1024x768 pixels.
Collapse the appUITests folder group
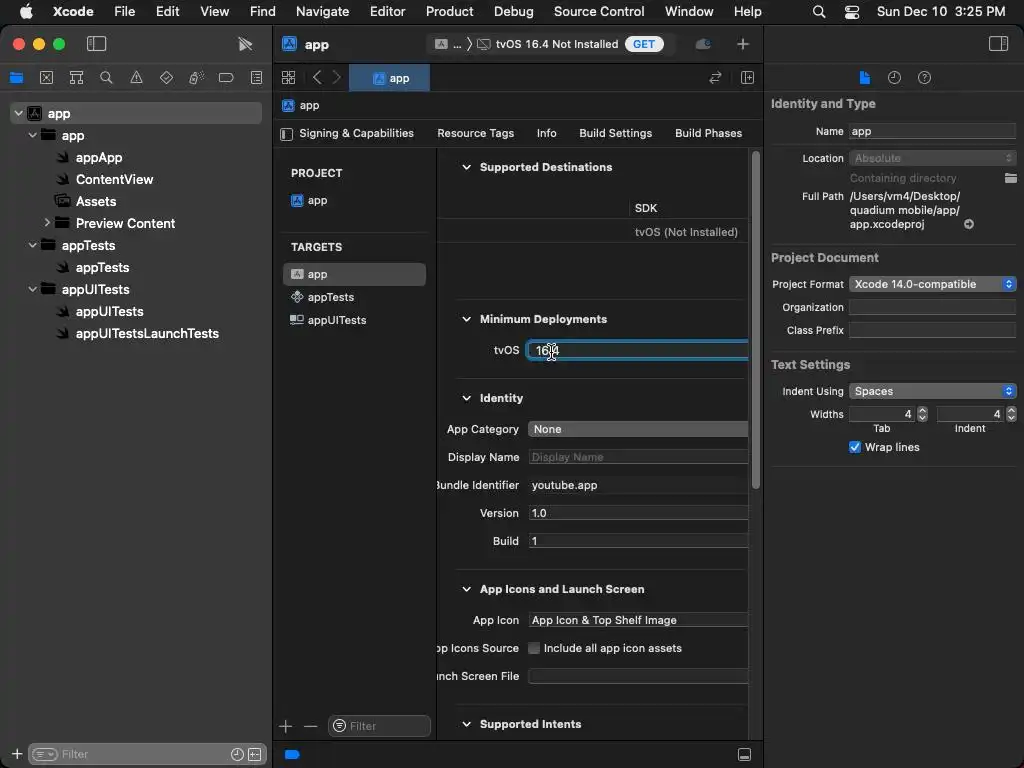point(32,289)
